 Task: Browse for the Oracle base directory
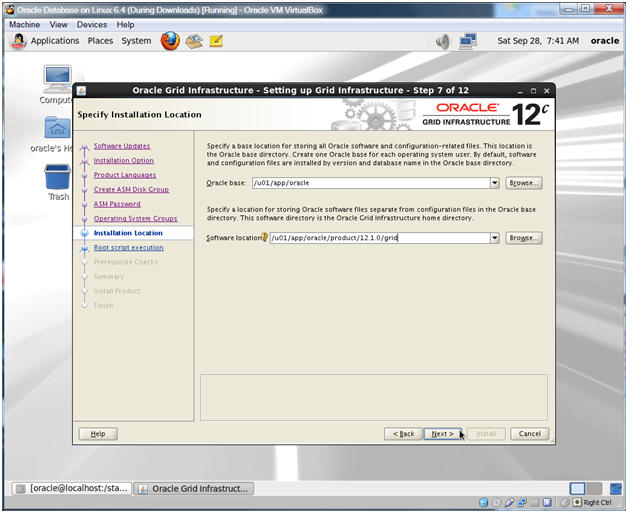click(523, 183)
